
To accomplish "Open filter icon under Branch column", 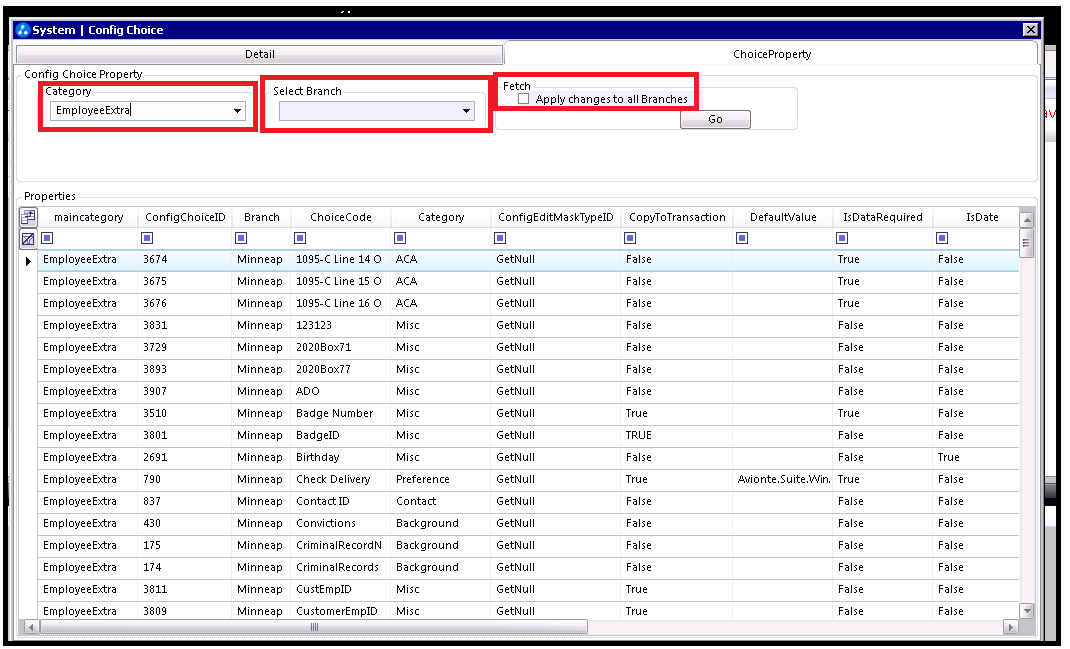I will point(241,238).
